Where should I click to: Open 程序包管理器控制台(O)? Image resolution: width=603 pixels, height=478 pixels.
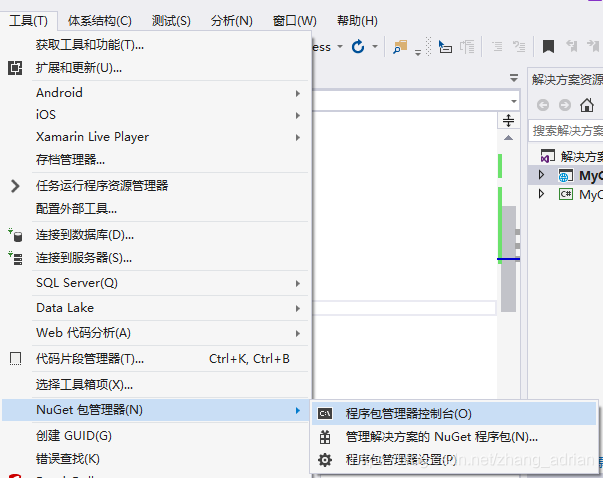(x=454, y=414)
